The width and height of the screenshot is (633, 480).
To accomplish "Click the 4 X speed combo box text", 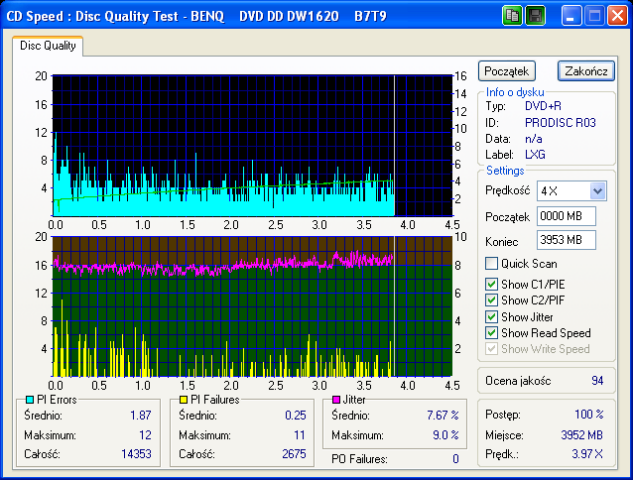I will 549,191.
